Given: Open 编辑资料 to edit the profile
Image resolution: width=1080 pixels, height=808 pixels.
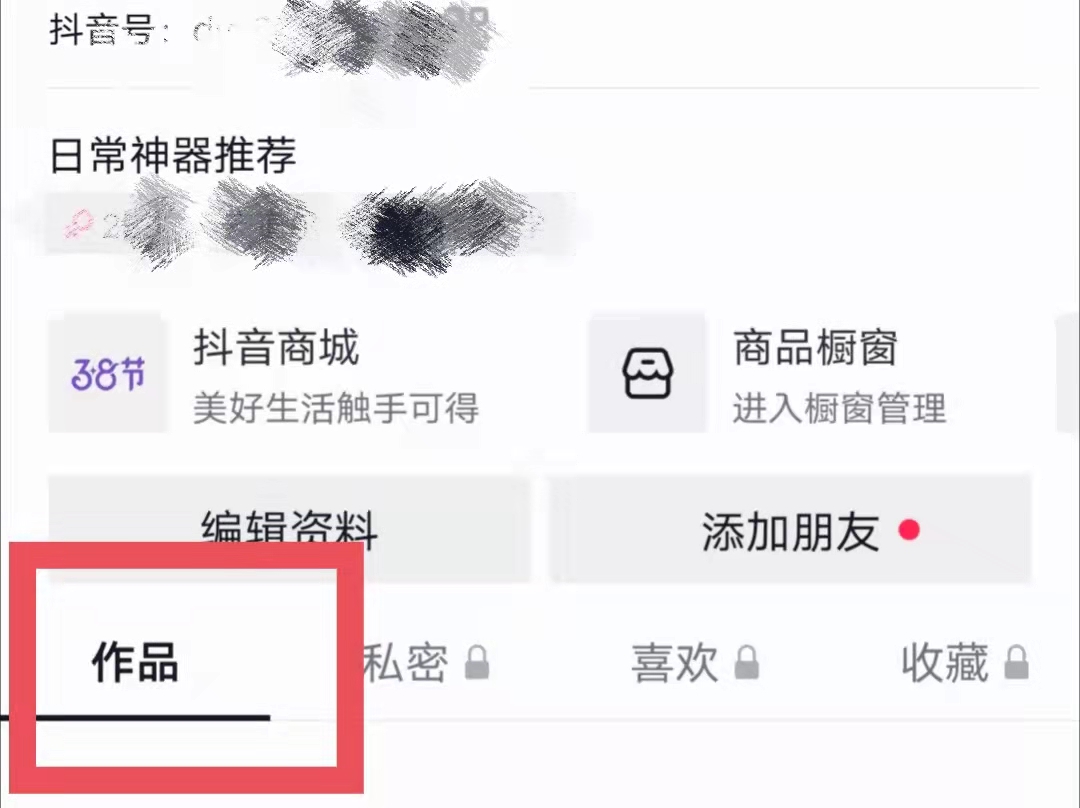Looking at the screenshot, I should (x=289, y=529).
